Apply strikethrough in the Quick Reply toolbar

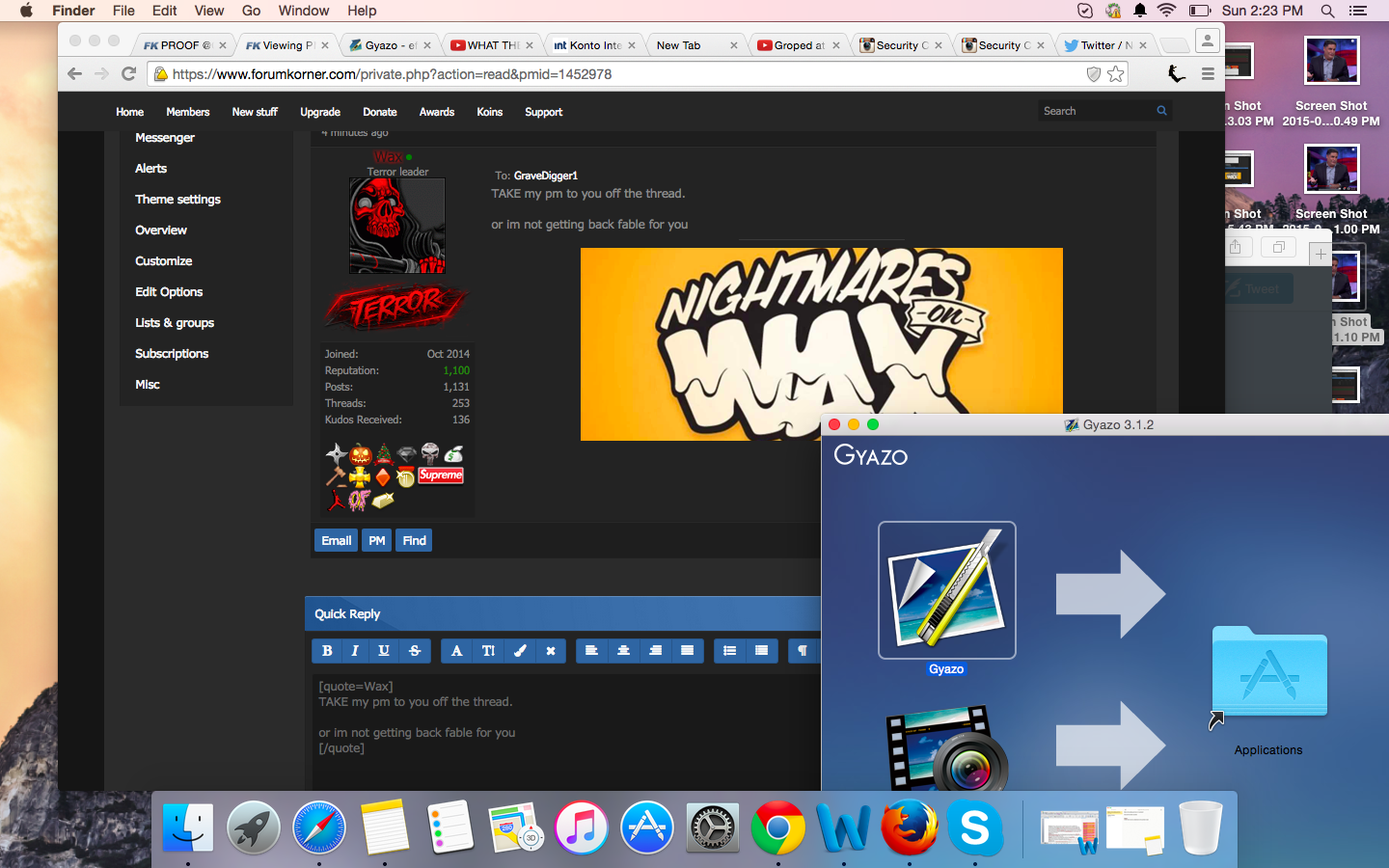coord(415,651)
